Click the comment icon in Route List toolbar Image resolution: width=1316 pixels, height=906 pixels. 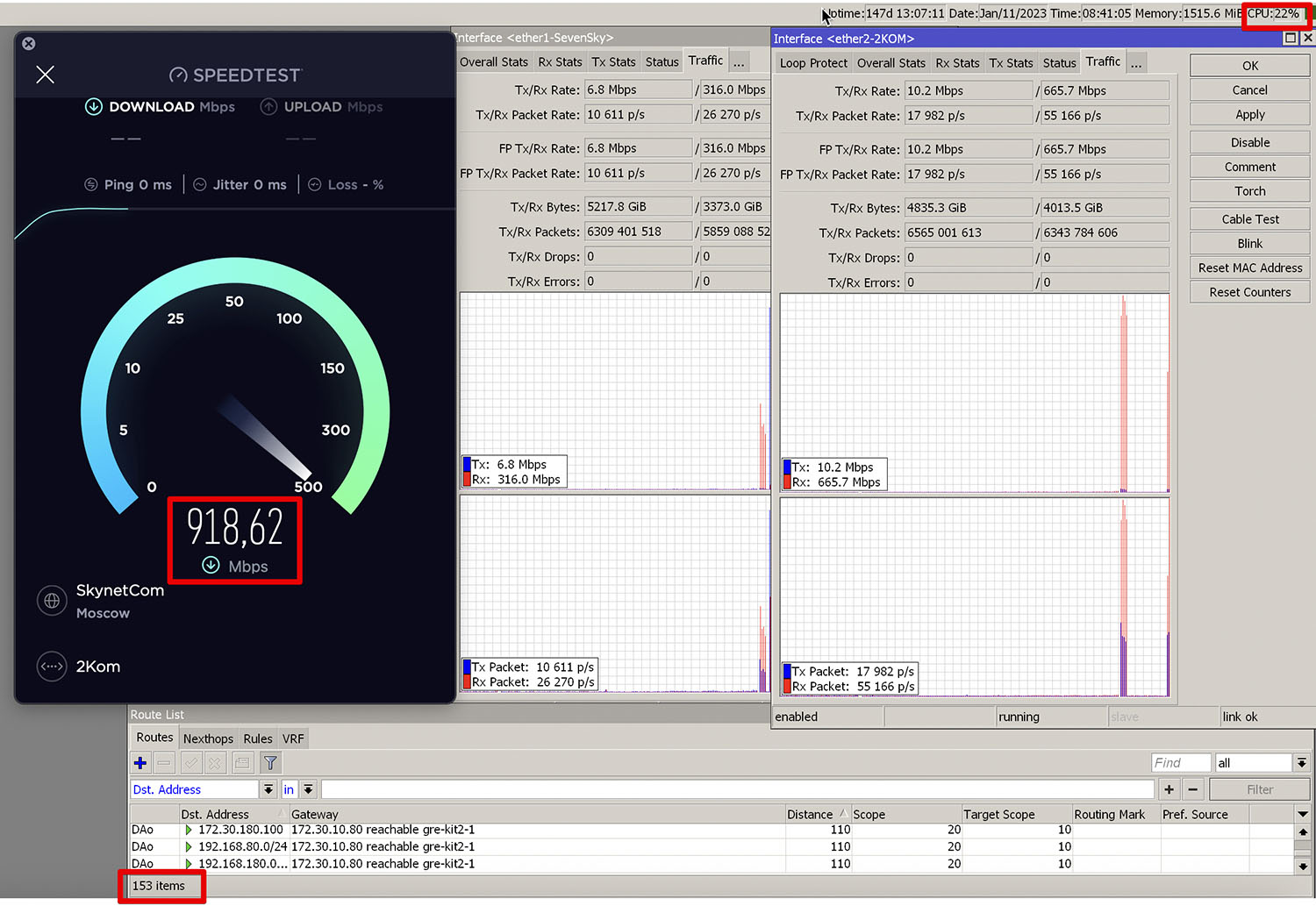(243, 763)
